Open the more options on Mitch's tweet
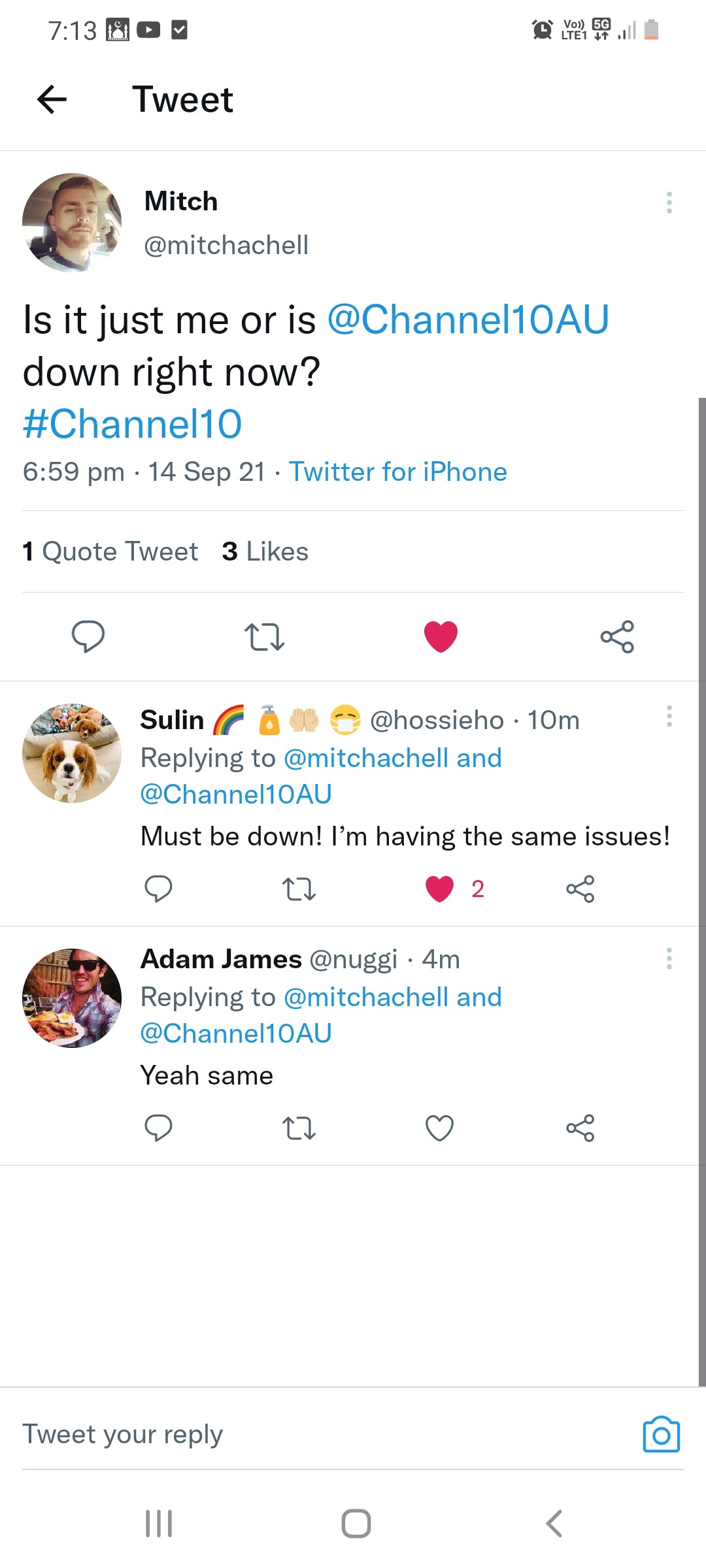The height and width of the screenshot is (1568, 706). (x=669, y=203)
